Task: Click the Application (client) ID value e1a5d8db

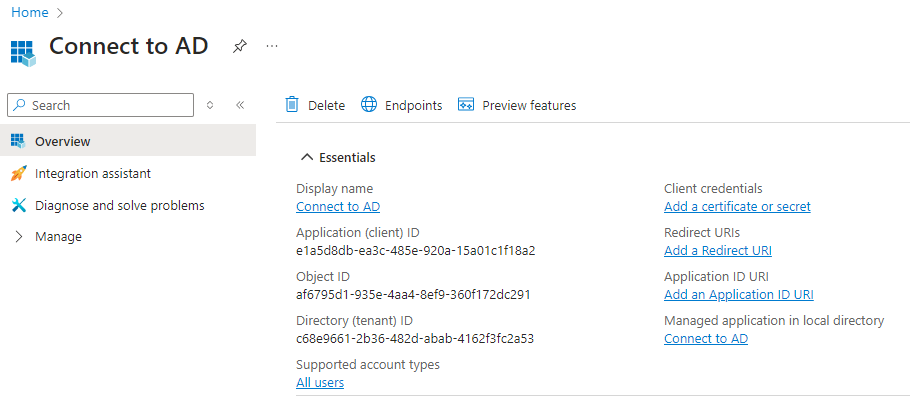Action: click(416, 251)
